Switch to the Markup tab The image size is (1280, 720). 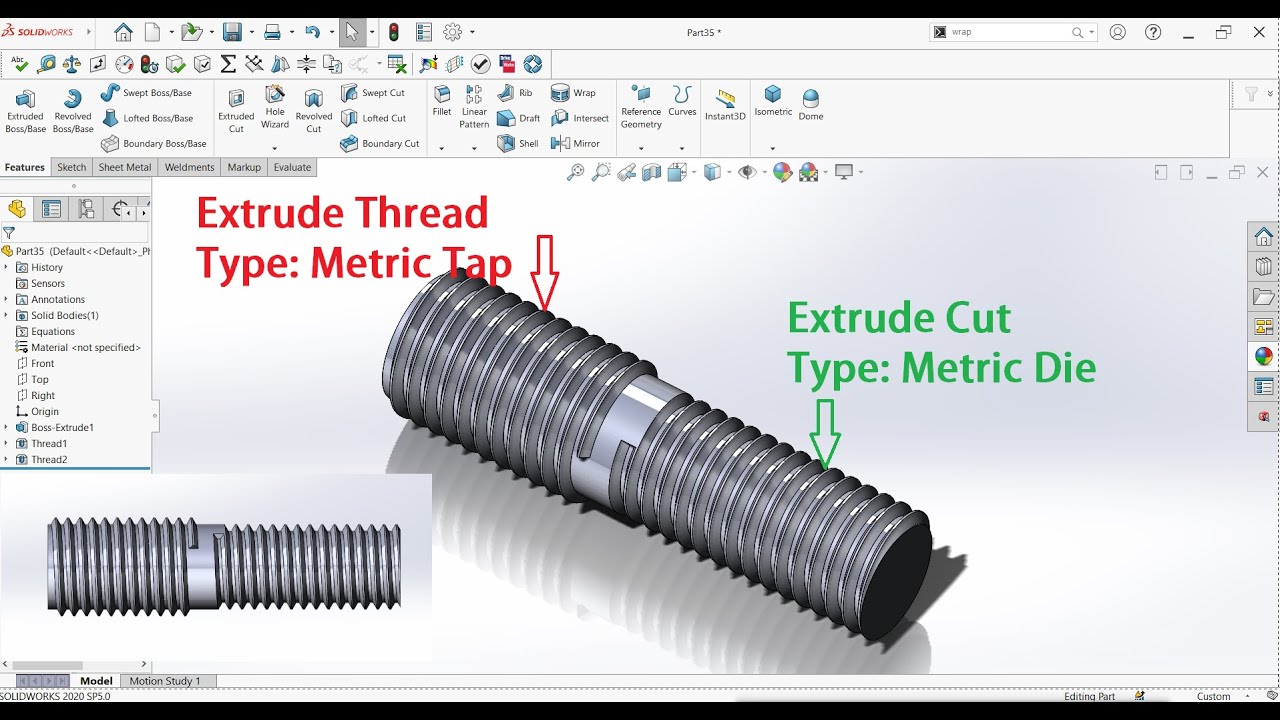click(244, 167)
